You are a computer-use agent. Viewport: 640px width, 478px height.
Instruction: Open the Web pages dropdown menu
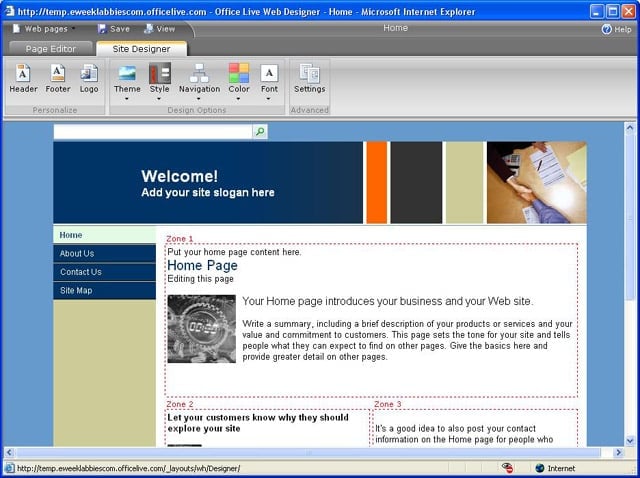click(46, 29)
